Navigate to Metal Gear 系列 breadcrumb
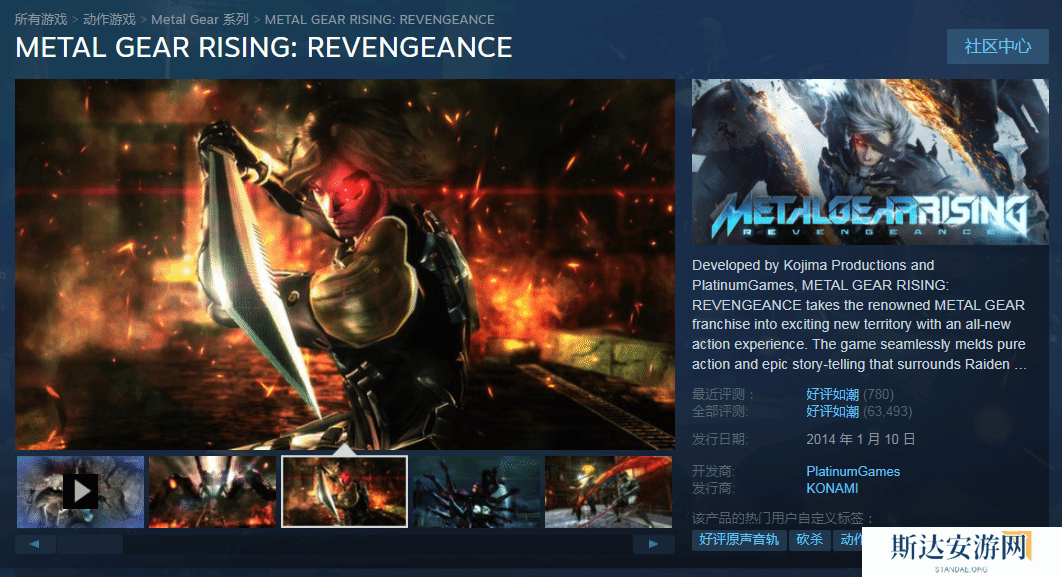The width and height of the screenshot is (1062, 577). pos(200,19)
